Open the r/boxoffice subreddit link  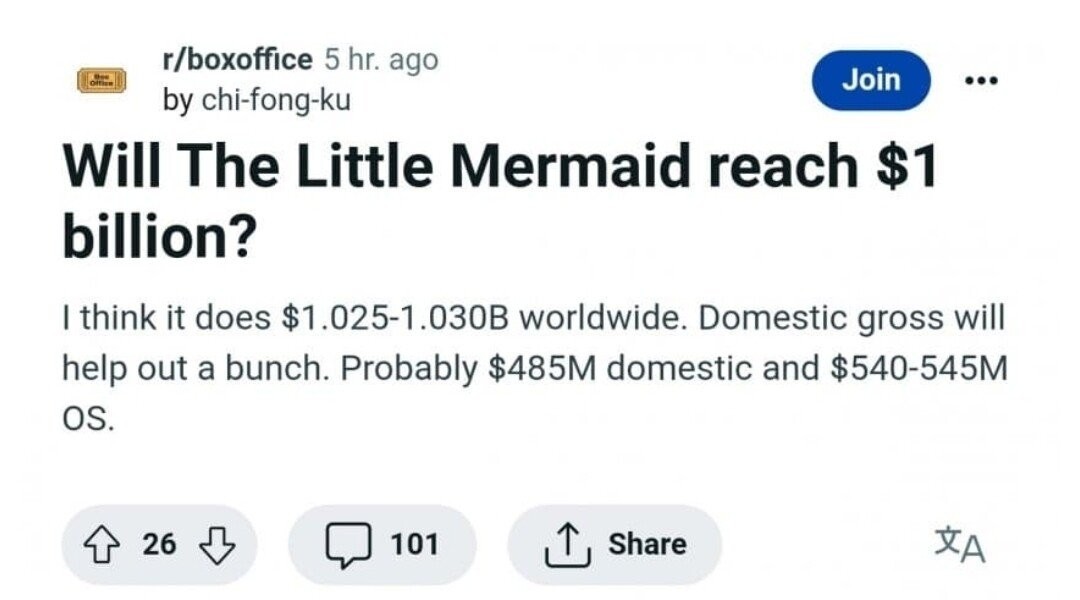237,60
